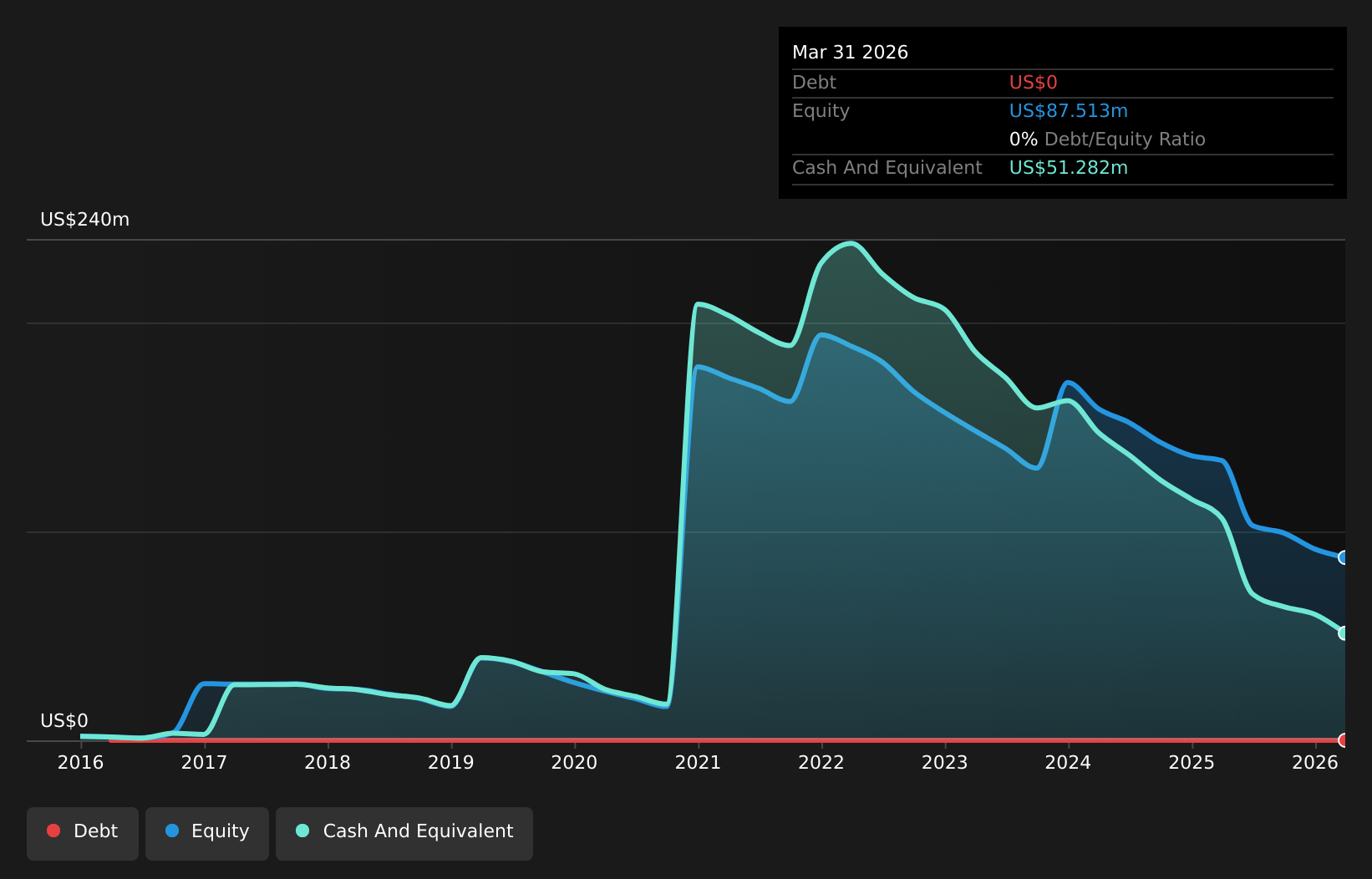Click the 2020 x-axis label
1372x879 pixels.
tap(575, 762)
